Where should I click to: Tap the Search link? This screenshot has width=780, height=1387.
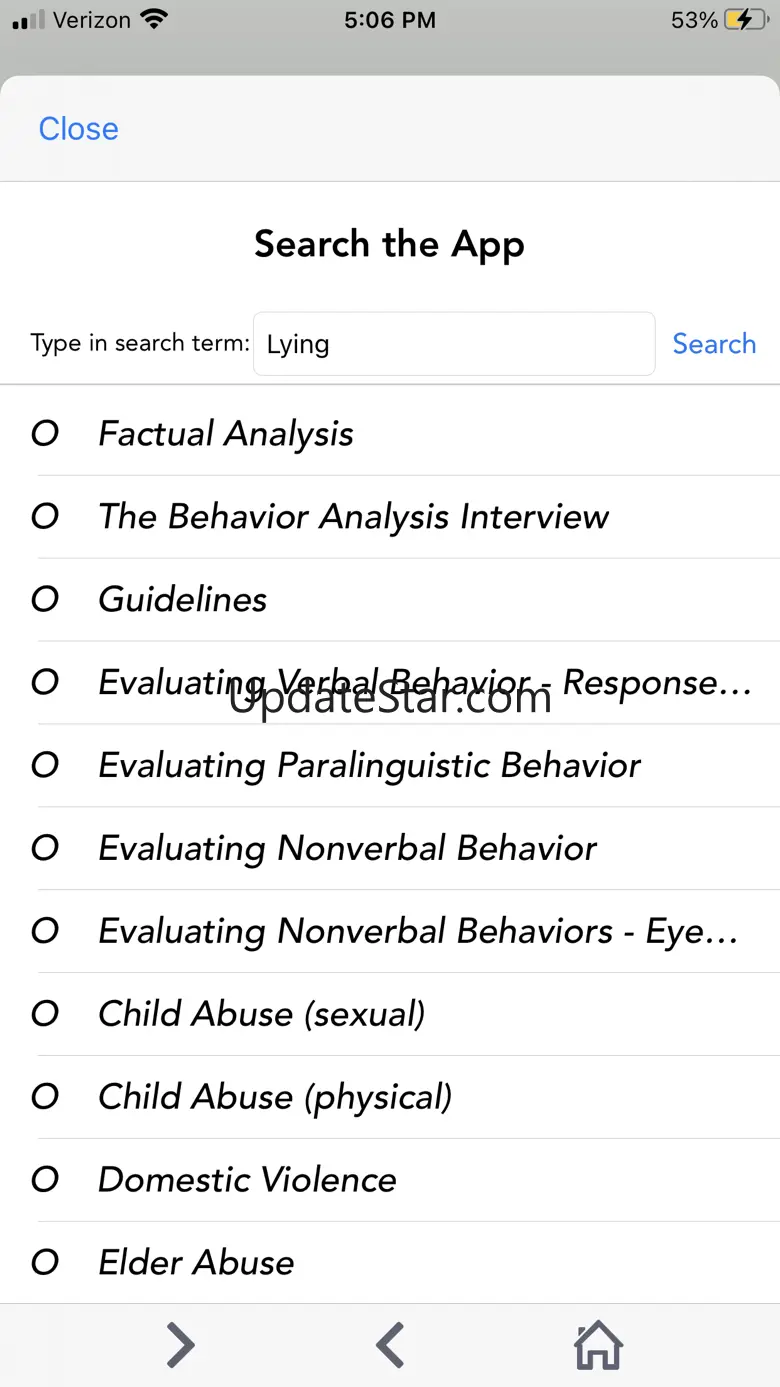coord(714,344)
